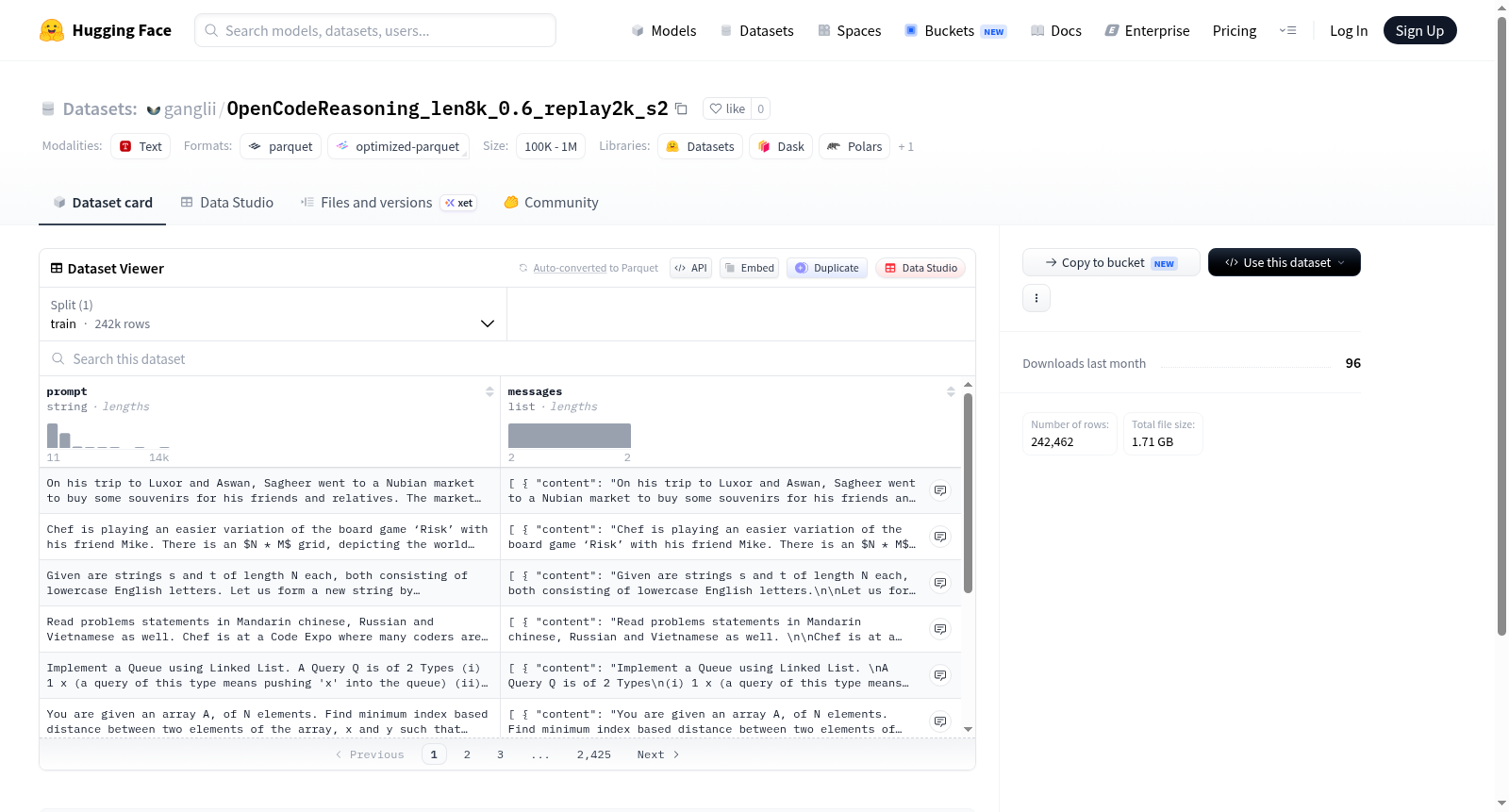
Task: Open the three-dot more options menu
Action: coord(1036,298)
